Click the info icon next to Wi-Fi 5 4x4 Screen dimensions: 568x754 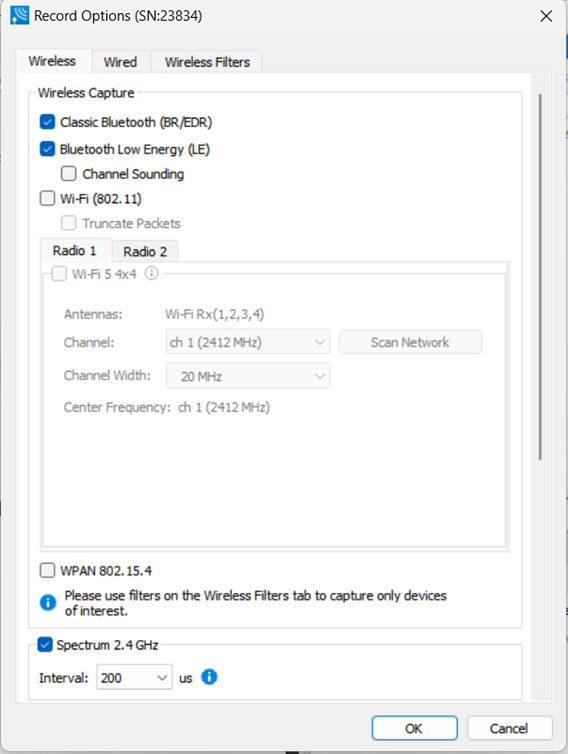[x=151, y=274]
